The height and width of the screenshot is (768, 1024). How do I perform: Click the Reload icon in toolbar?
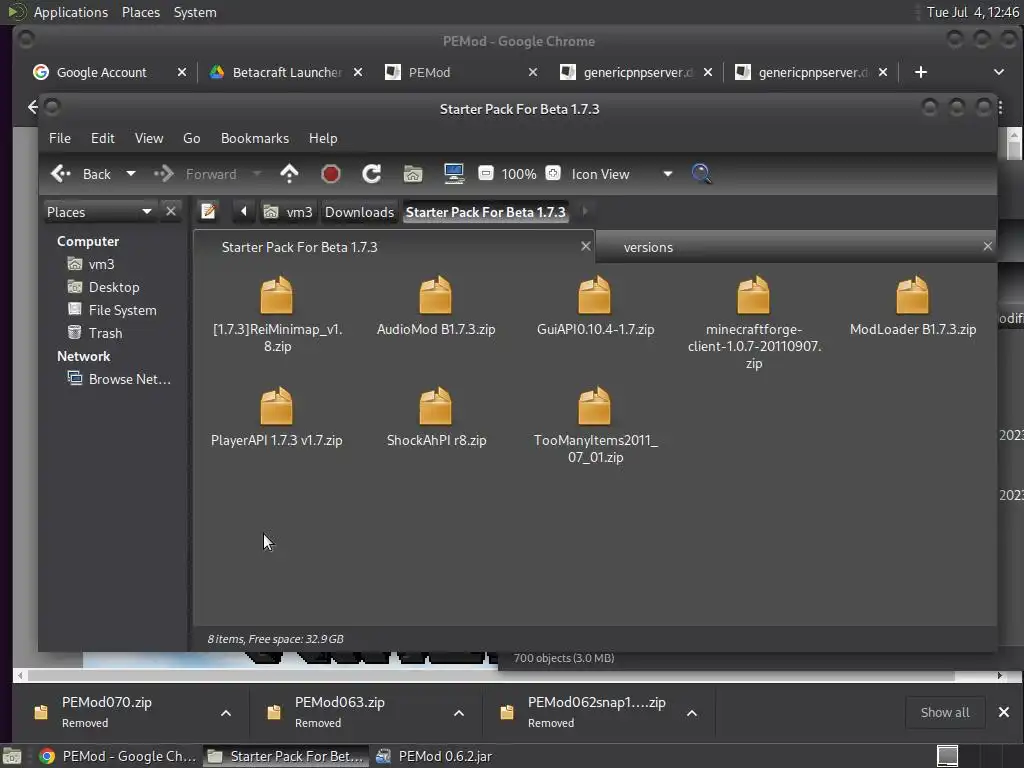click(372, 174)
